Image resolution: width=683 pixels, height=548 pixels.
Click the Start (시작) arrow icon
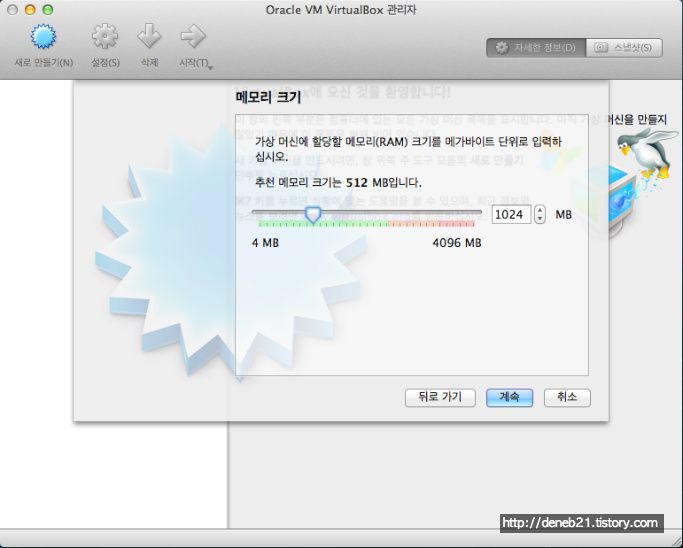coord(193,36)
